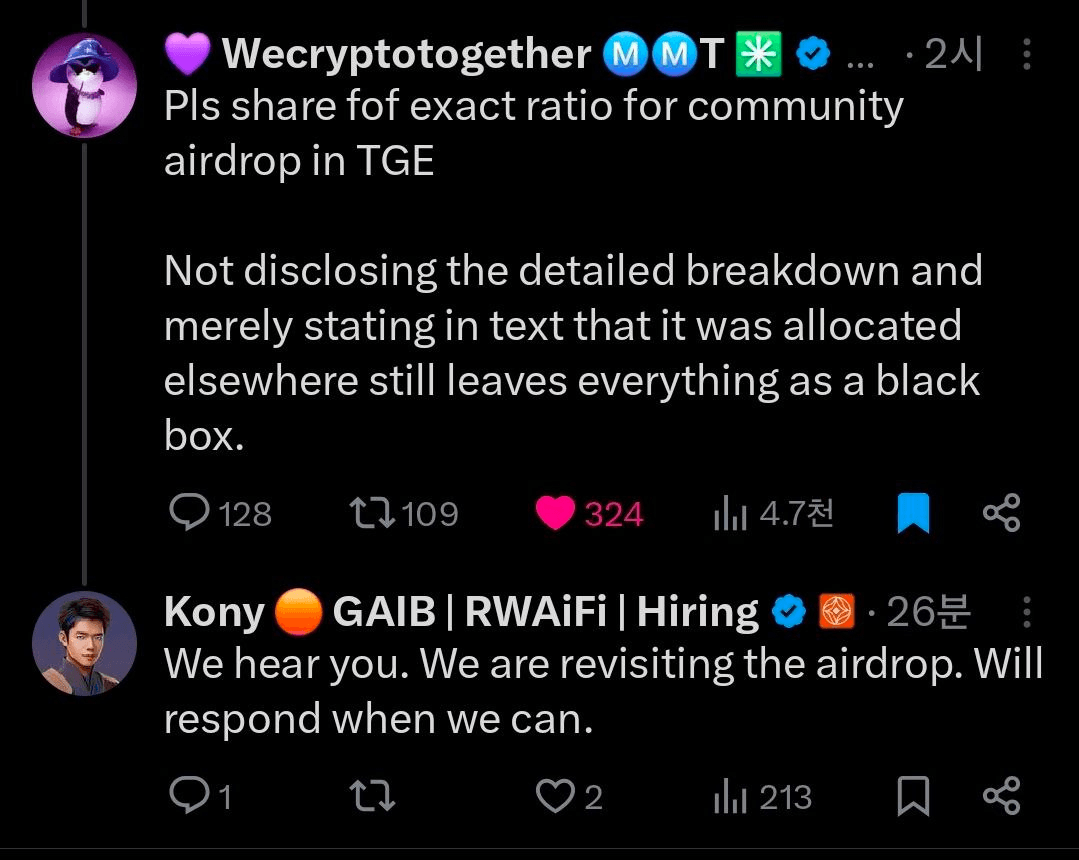The height and width of the screenshot is (860, 1079).
Task: Share Wecryptotogether's post
Action: (1001, 513)
